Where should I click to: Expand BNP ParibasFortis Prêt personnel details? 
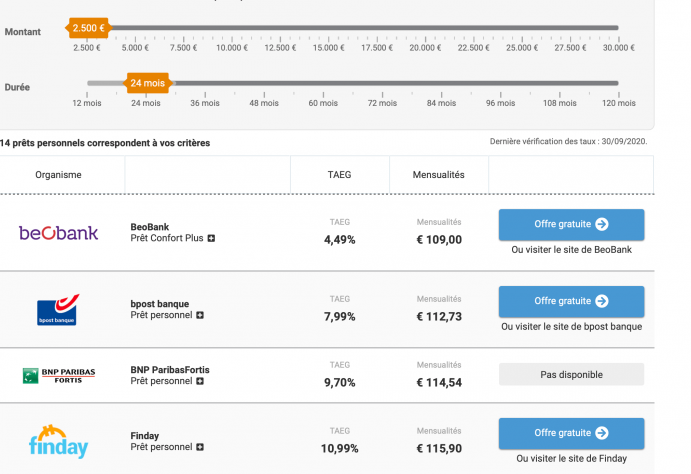200,381
